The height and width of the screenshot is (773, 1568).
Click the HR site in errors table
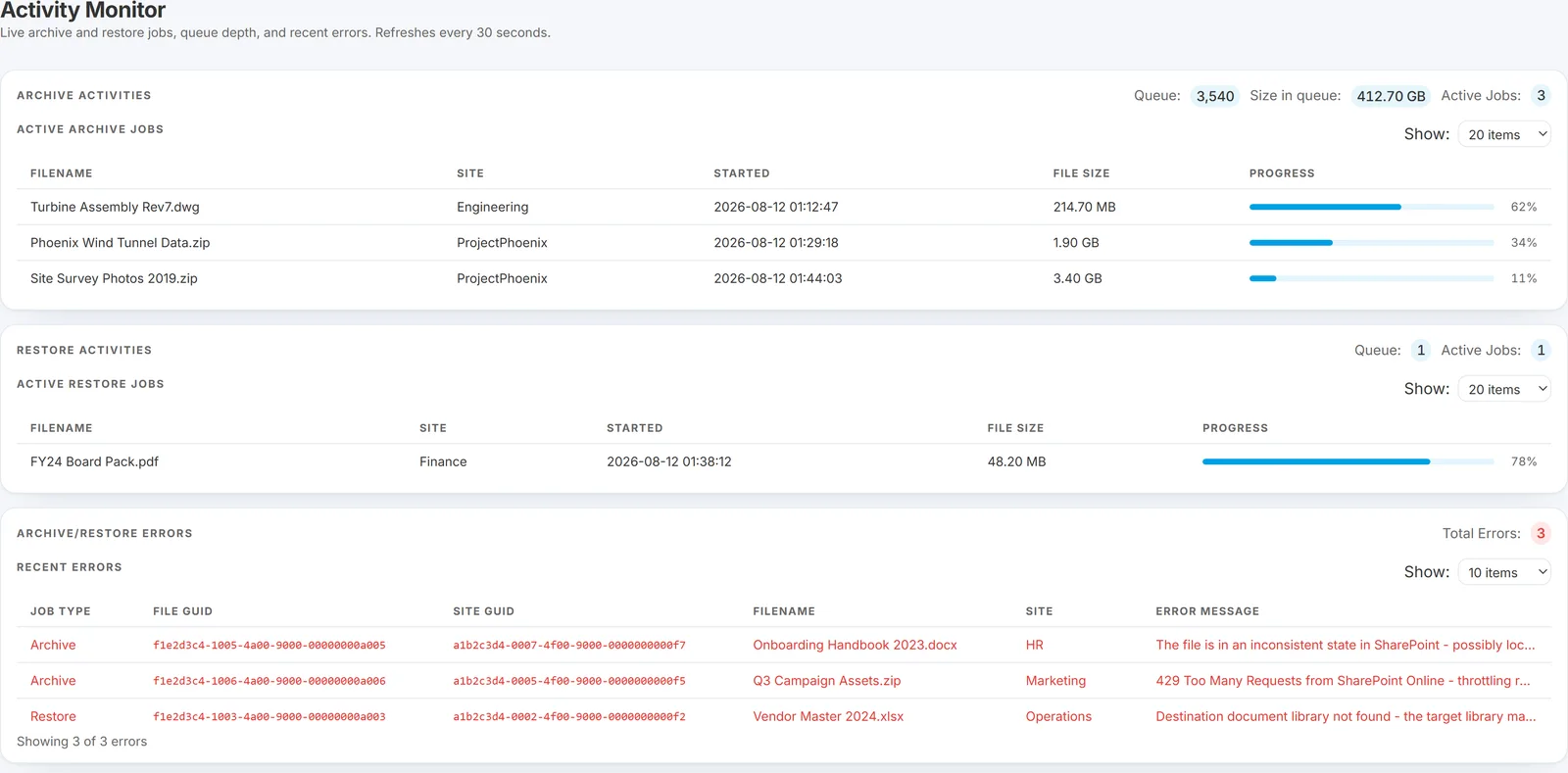tap(1035, 645)
